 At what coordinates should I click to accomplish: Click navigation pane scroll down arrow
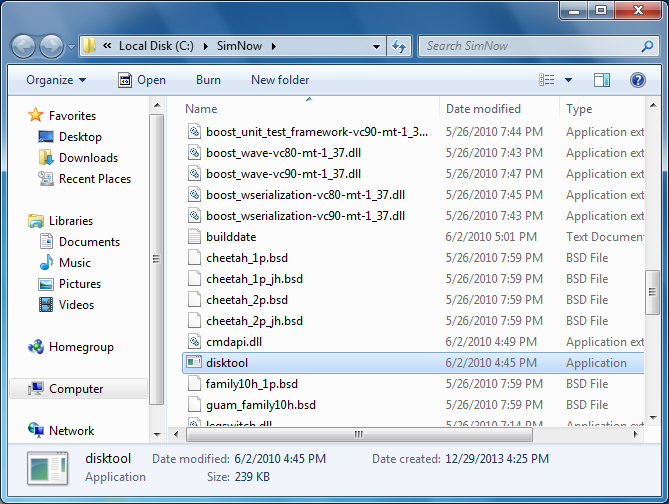(x=157, y=434)
